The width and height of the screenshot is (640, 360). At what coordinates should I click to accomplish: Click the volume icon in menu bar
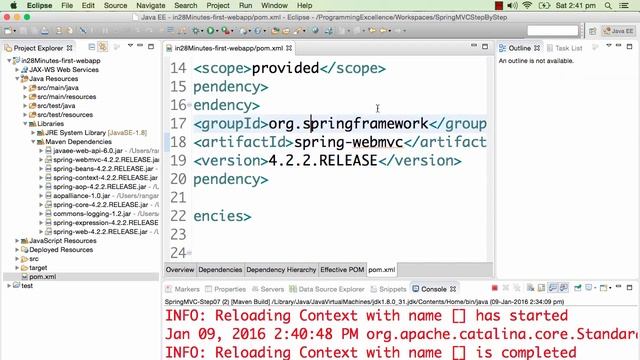point(512,6)
